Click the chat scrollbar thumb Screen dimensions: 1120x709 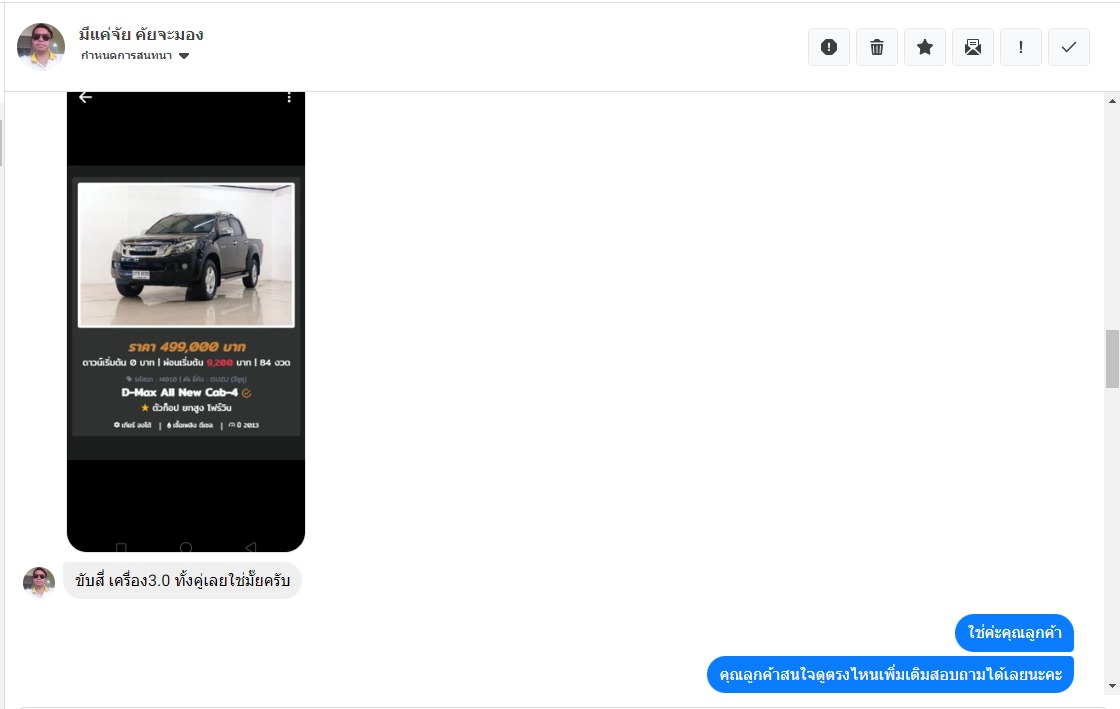click(x=1112, y=359)
